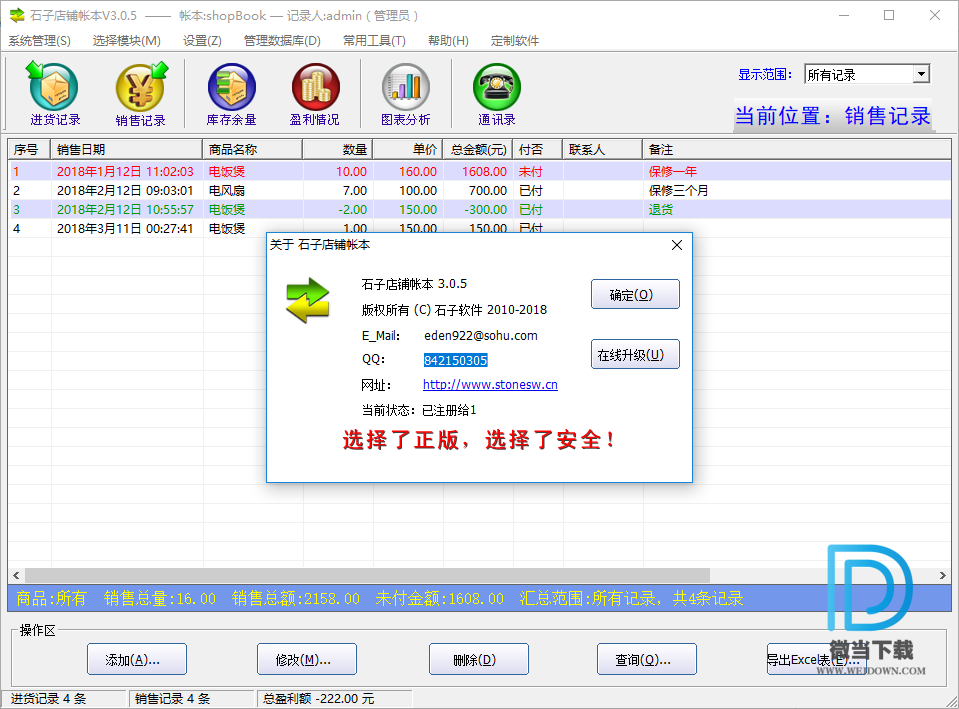Click the 退货 remark cell
This screenshot has width=959, height=709.
(x=661, y=209)
